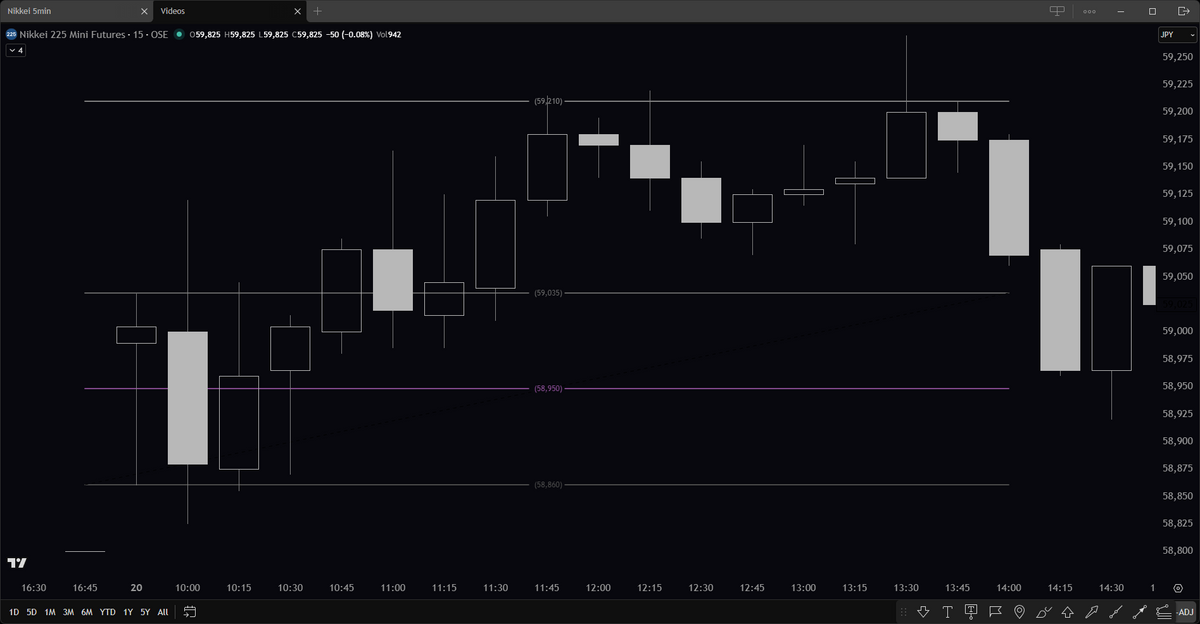The image size is (1200, 624).
Task: Set range to 5Y
Action: [x=145, y=612]
